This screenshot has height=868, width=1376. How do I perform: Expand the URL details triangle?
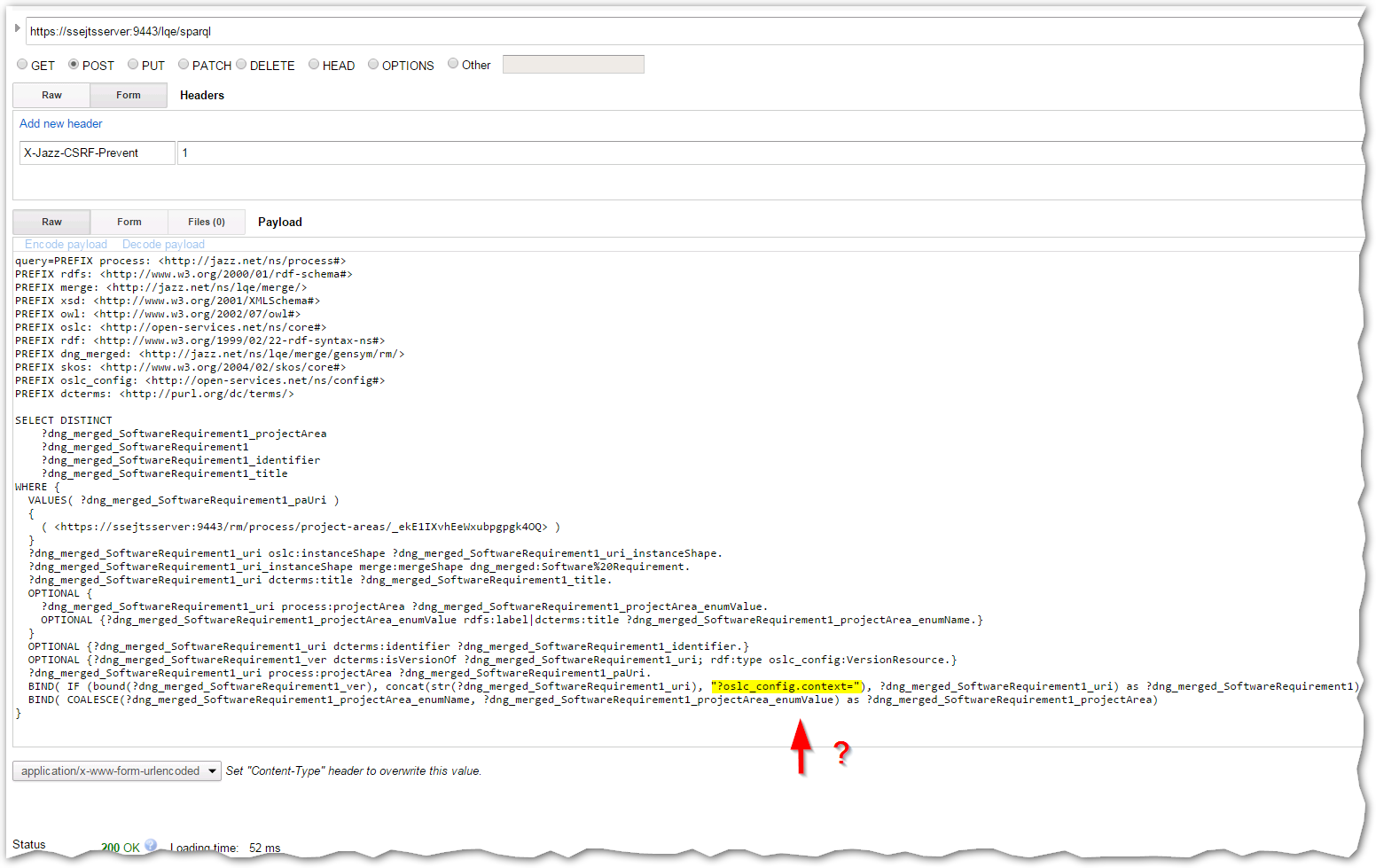[x=17, y=28]
